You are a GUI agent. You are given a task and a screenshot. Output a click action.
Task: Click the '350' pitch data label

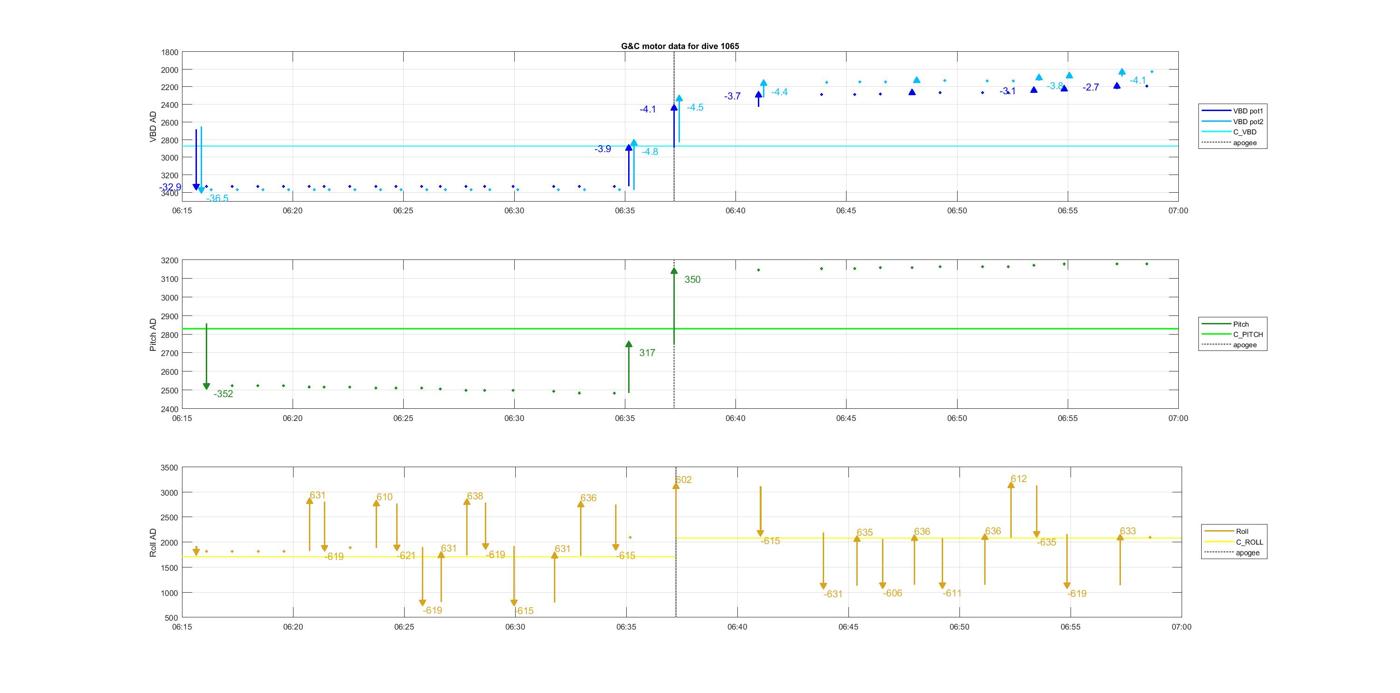point(692,280)
